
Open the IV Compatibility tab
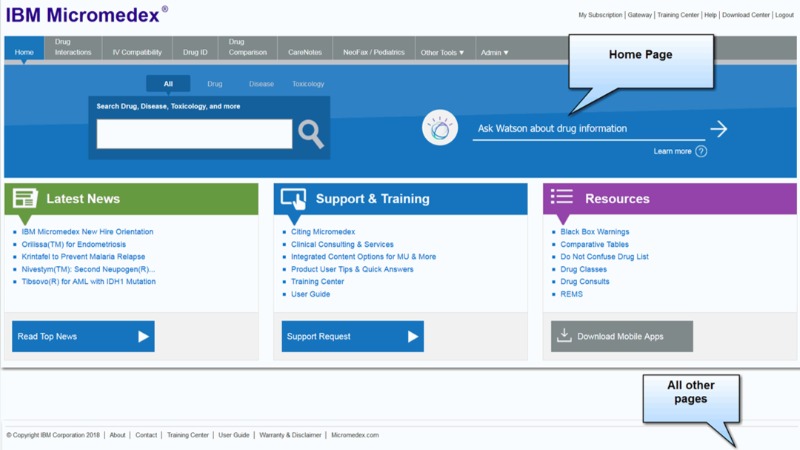[x=138, y=52]
